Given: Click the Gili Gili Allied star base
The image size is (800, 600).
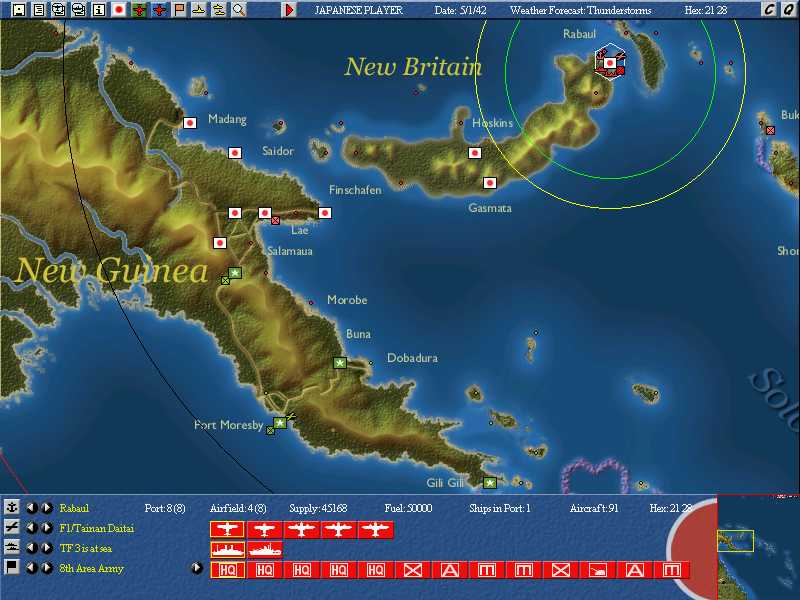Looking at the screenshot, I should tap(490, 482).
